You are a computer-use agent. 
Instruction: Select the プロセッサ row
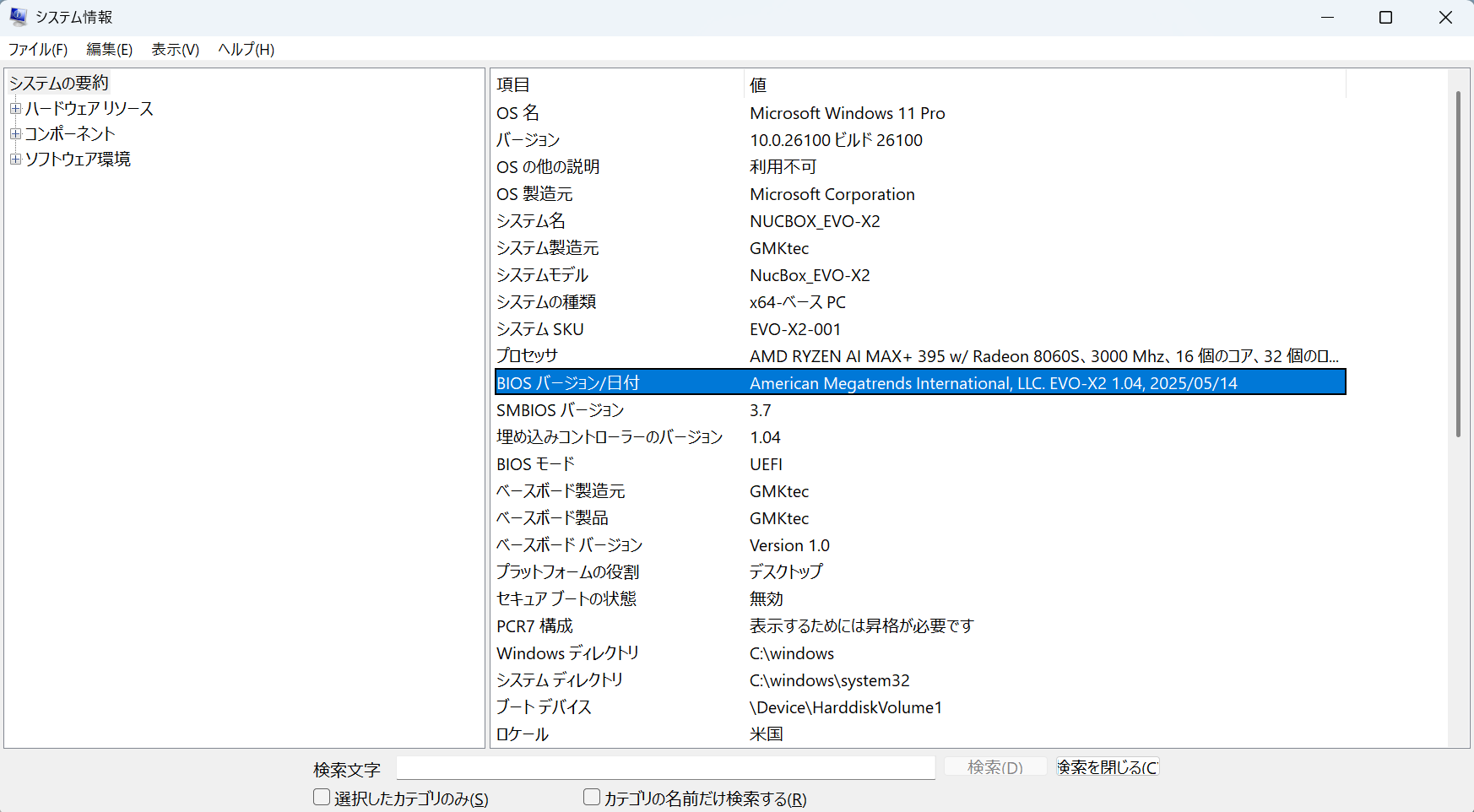pyautogui.click(x=920, y=356)
